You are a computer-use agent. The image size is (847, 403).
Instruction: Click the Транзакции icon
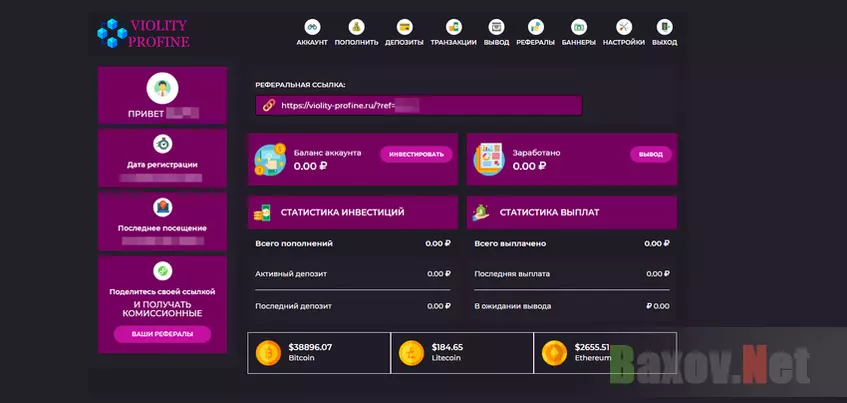(x=454, y=26)
